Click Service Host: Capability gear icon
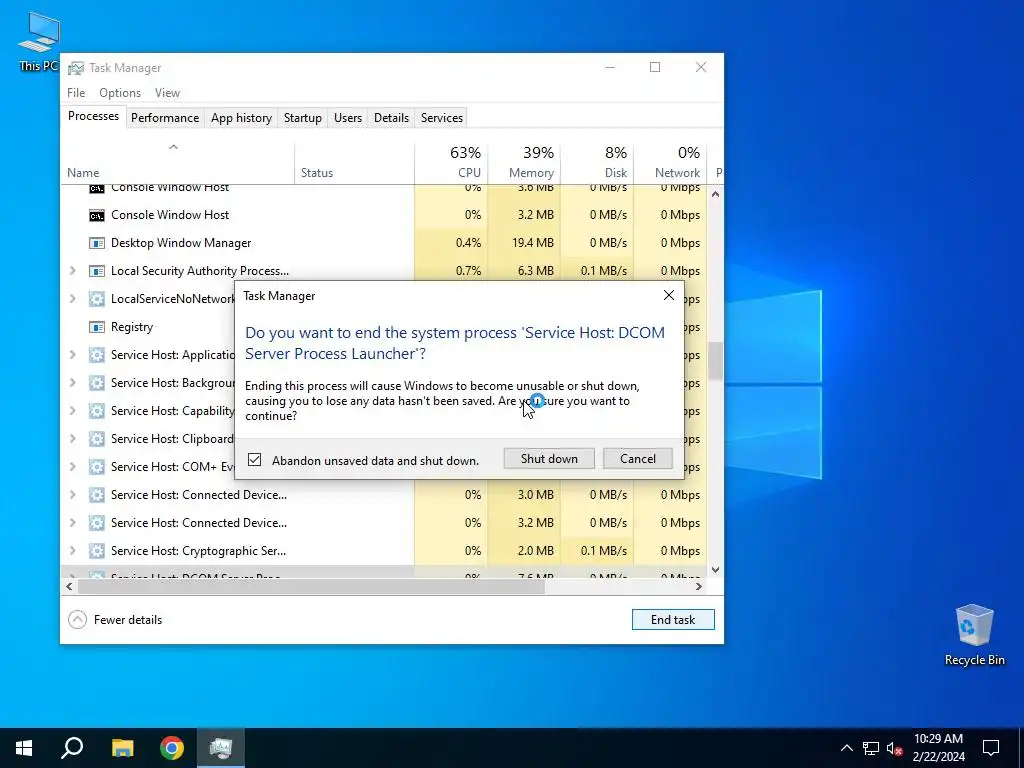The image size is (1024, 768). tap(97, 411)
